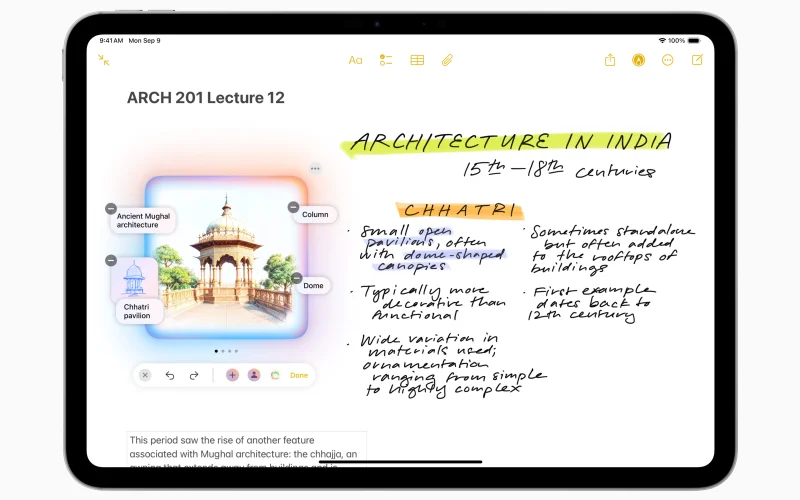Tap the battery indicator in status bar
This screenshot has height=500, width=800.
tap(694, 40)
